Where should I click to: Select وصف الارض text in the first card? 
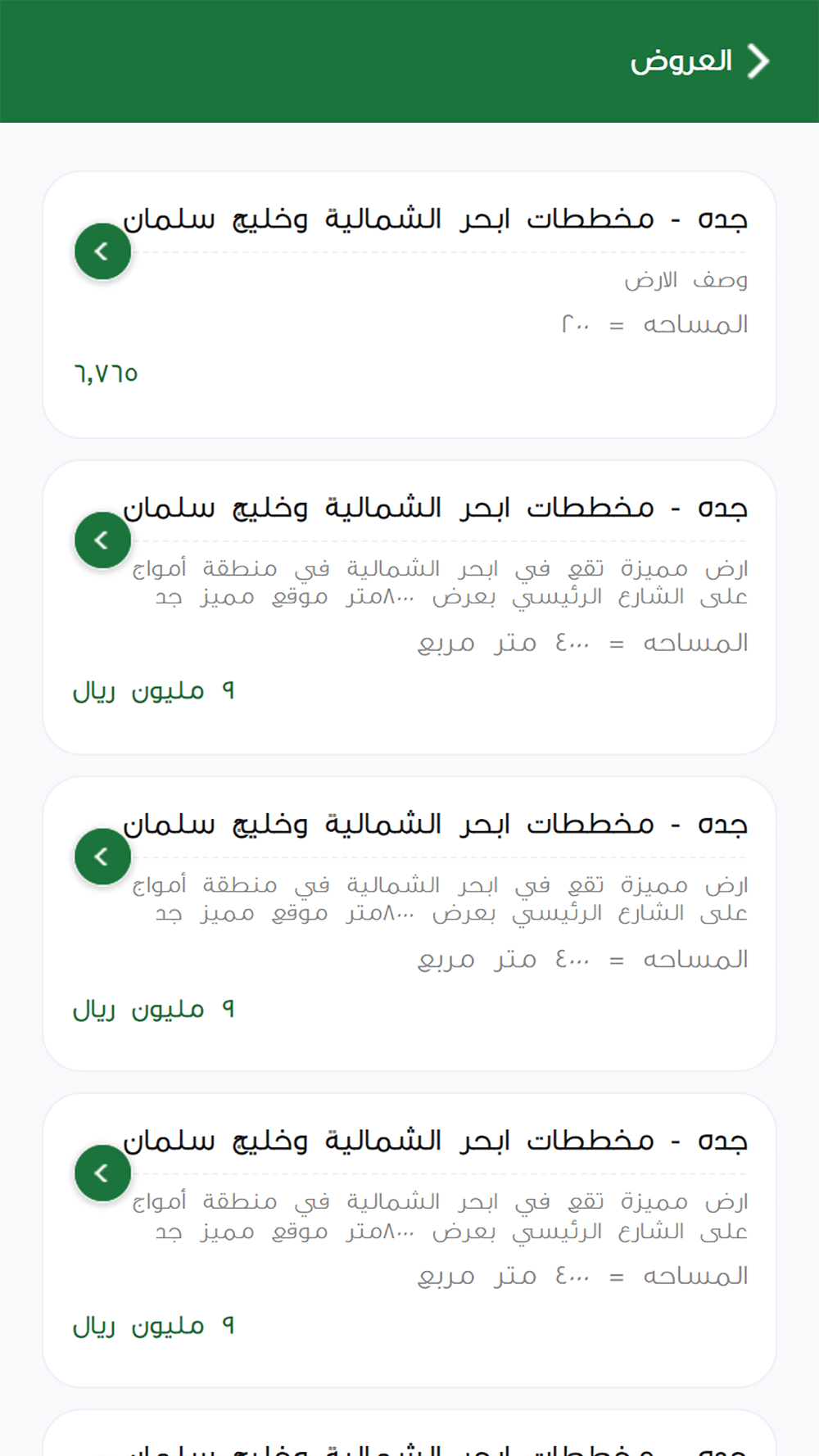[x=686, y=280]
